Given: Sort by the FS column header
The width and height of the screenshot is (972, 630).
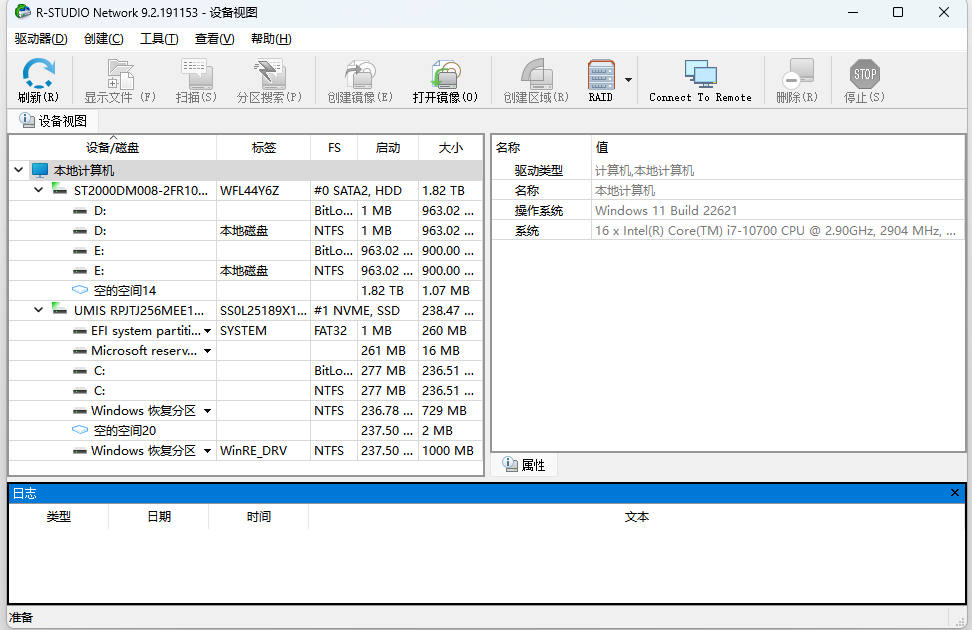Looking at the screenshot, I should click(334, 148).
